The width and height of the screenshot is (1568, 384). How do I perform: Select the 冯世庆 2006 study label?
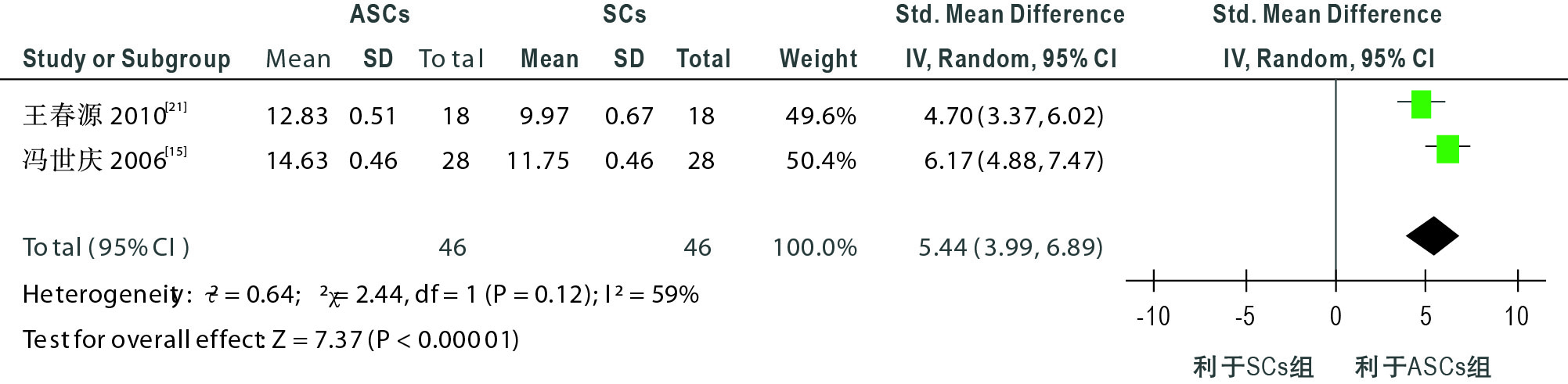(x=105, y=159)
